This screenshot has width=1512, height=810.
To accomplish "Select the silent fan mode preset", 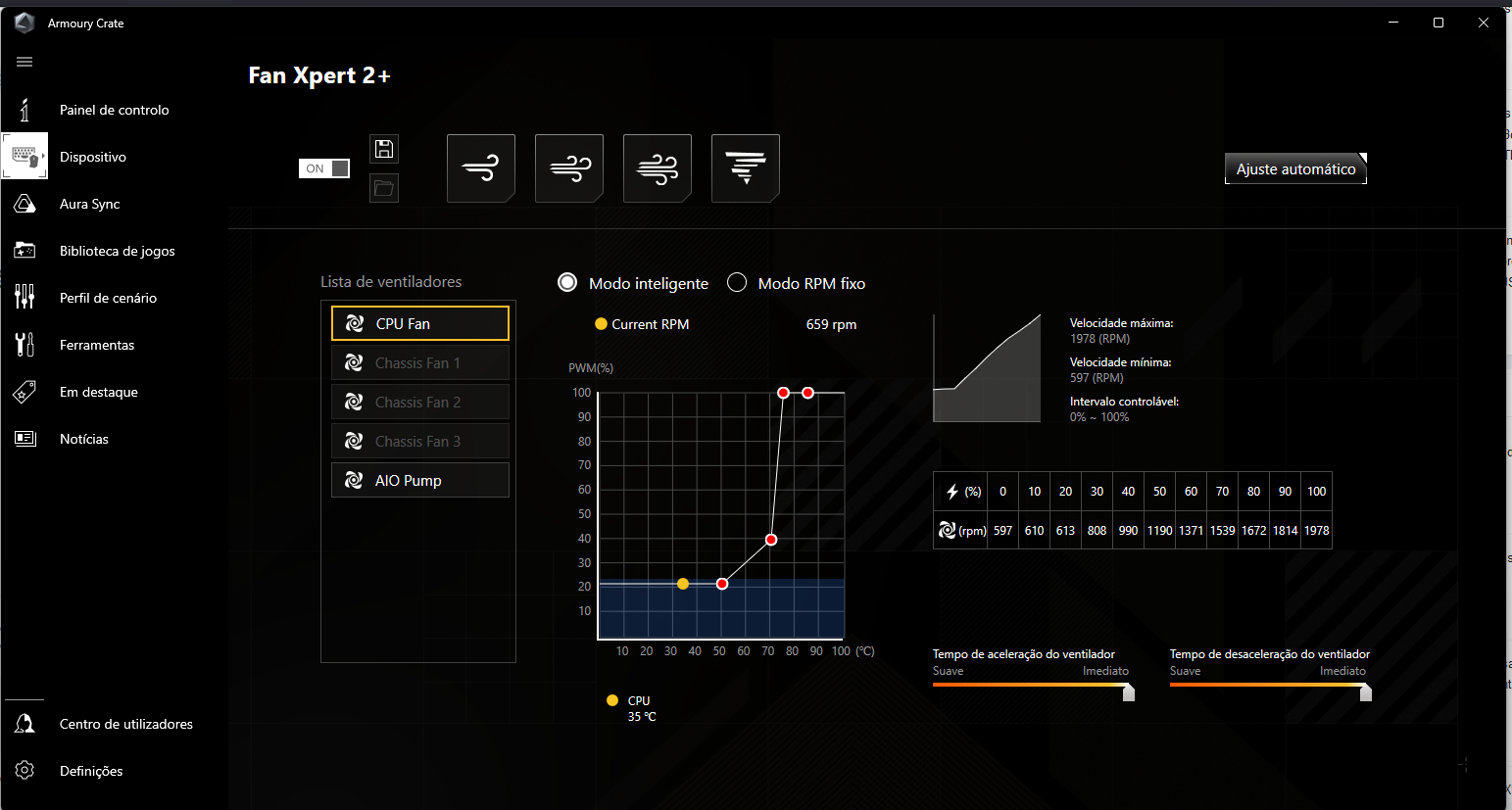I will pyautogui.click(x=481, y=168).
